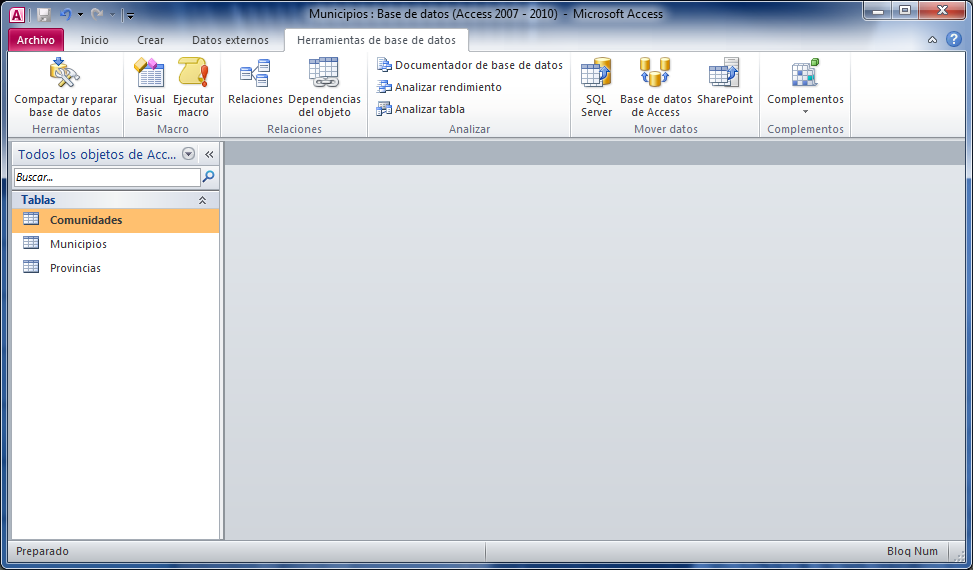This screenshot has width=973, height=570.
Task: Maximize the Access window
Action: click(x=905, y=11)
